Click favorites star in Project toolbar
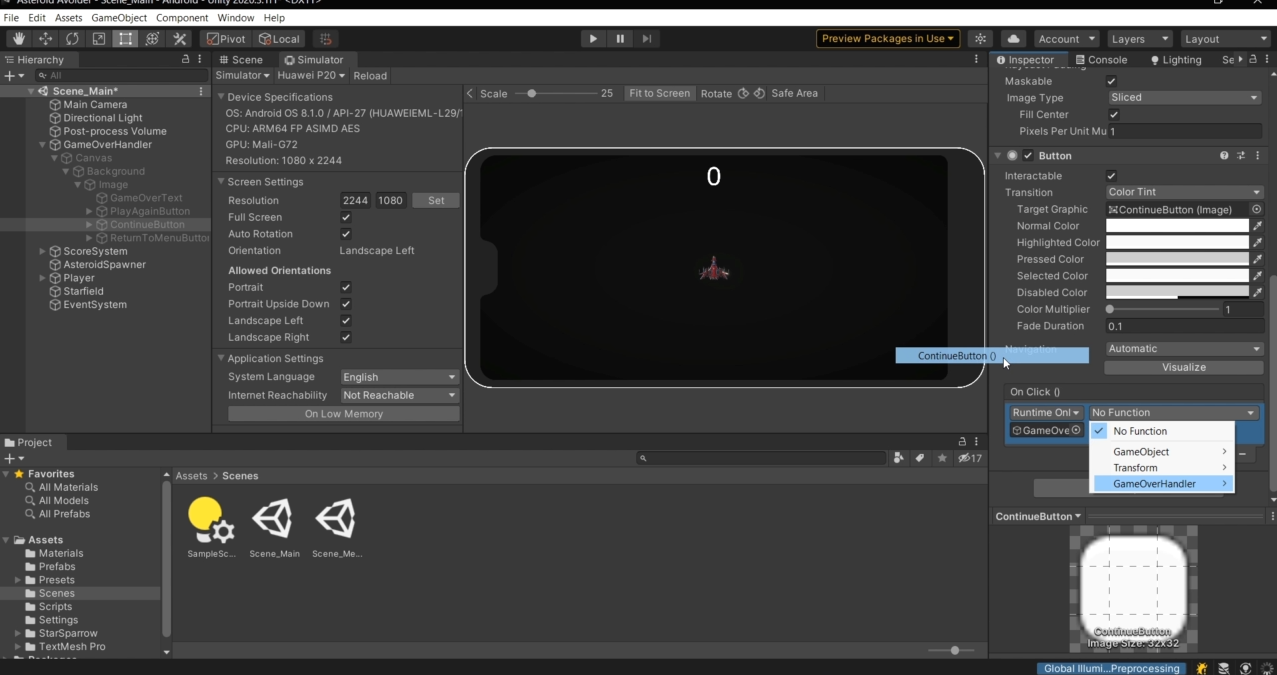Viewport: 1277px width, 675px height. [x=942, y=458]
